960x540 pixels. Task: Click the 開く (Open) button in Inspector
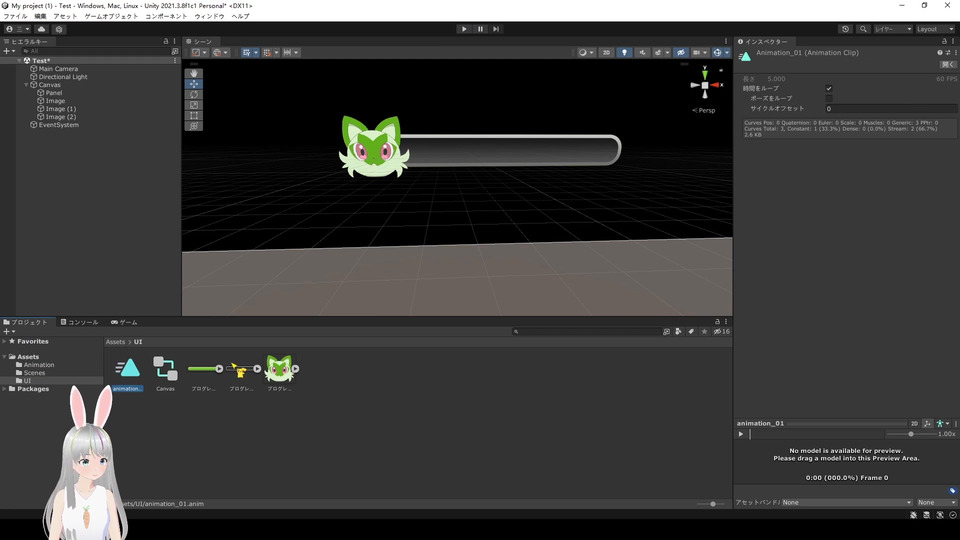pos(947,64)
